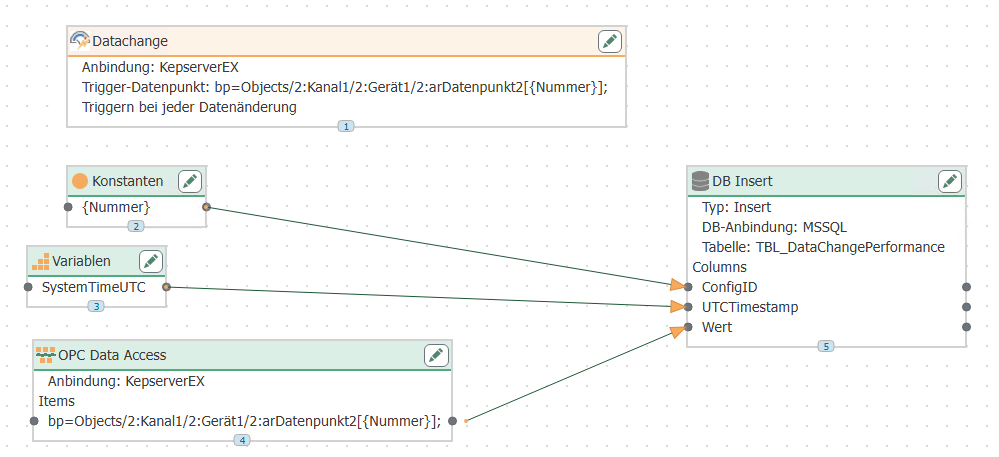
Task: Click the Trigger-Datenpunkt line in the Datachange node
Action: coord(344,88)
